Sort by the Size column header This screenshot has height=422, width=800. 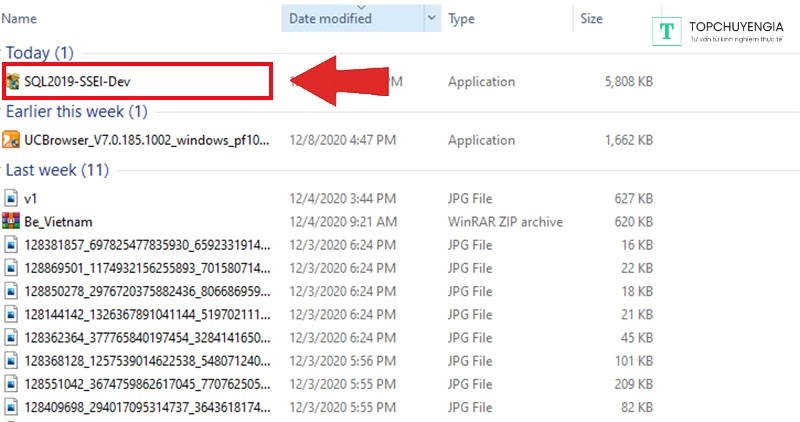(x=591, y=18)
